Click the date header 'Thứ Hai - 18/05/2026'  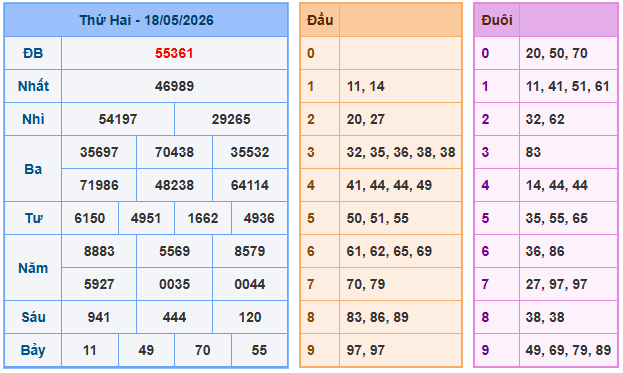click(x=146, y=20)
